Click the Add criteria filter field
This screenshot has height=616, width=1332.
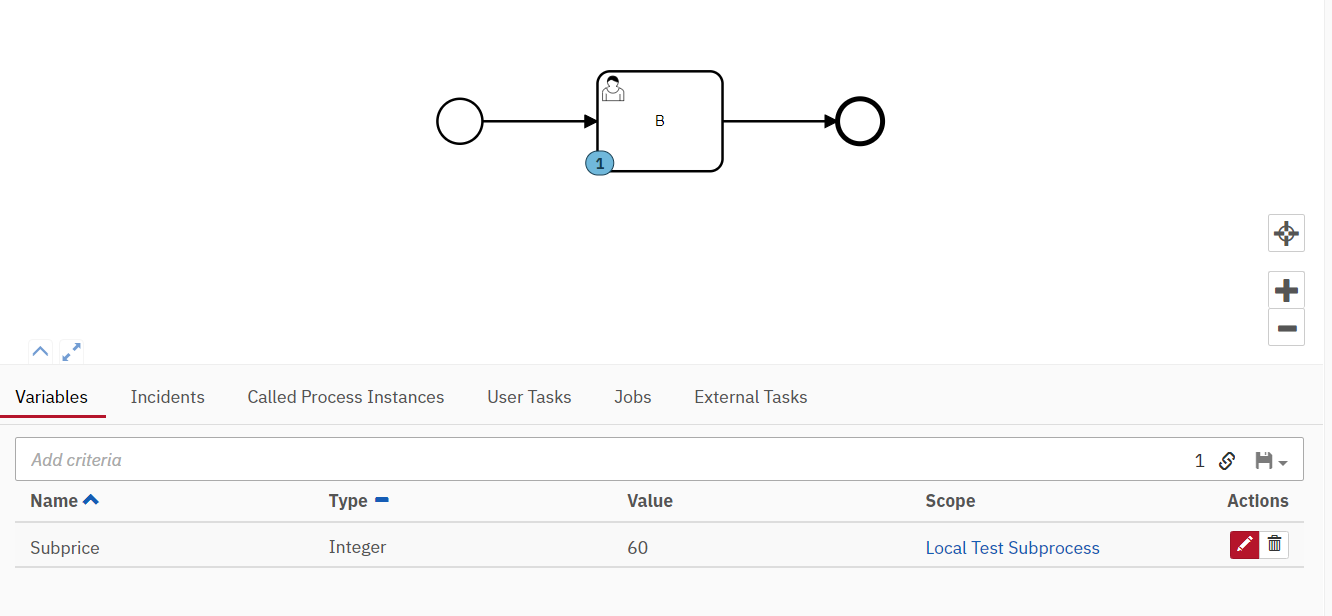click(x=300, y=459)
